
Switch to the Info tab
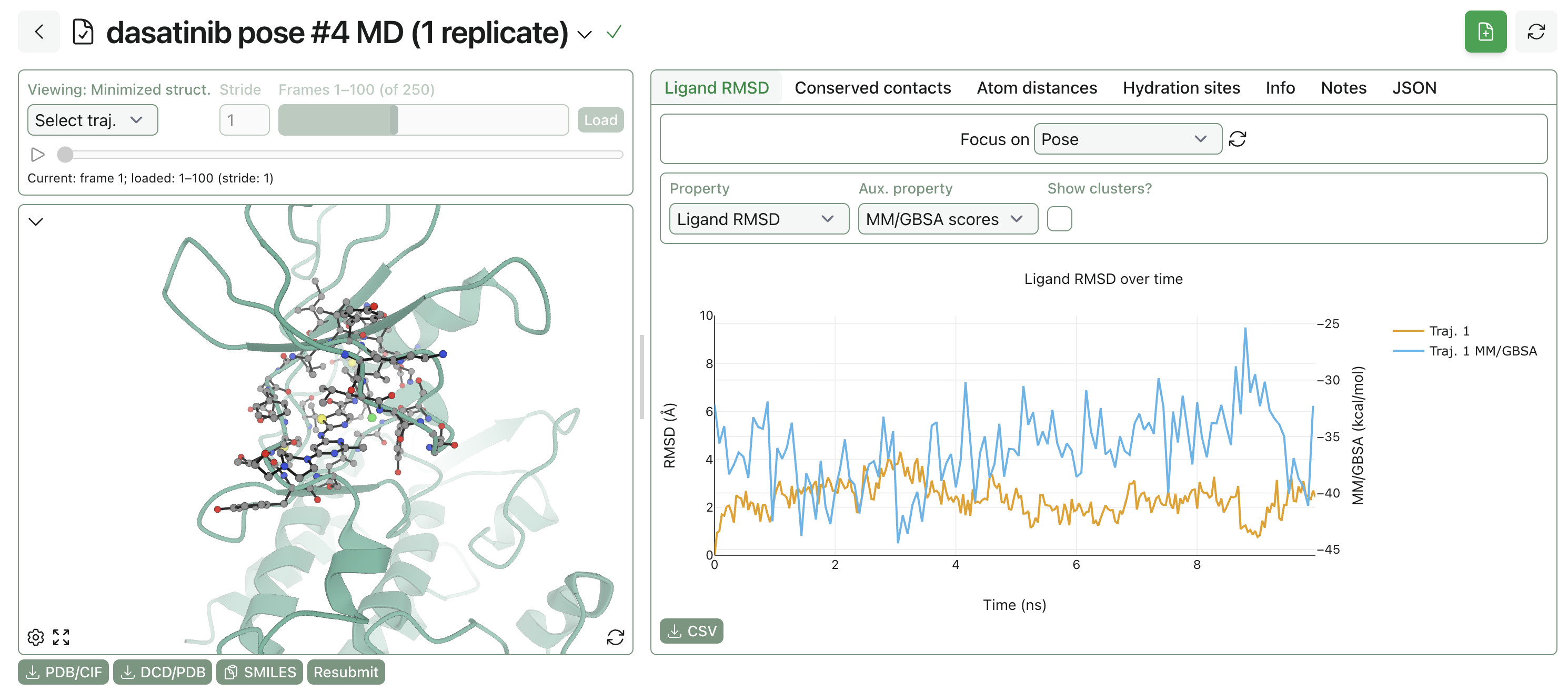[x=1280, y=88]
